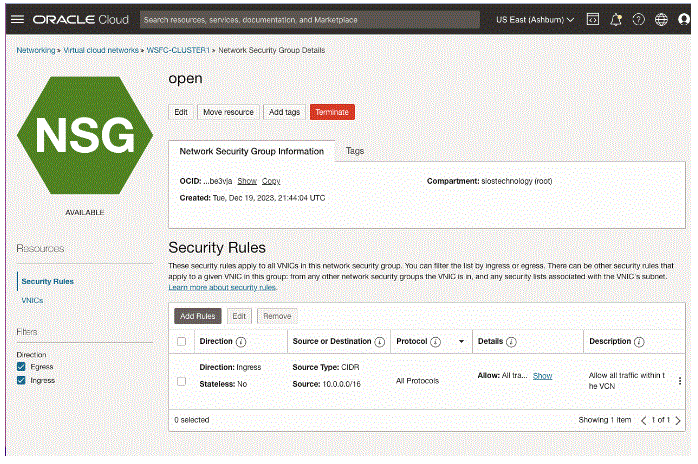698x464 pixels.
Task: Go to next page of rules
Action: coord(680,420)
